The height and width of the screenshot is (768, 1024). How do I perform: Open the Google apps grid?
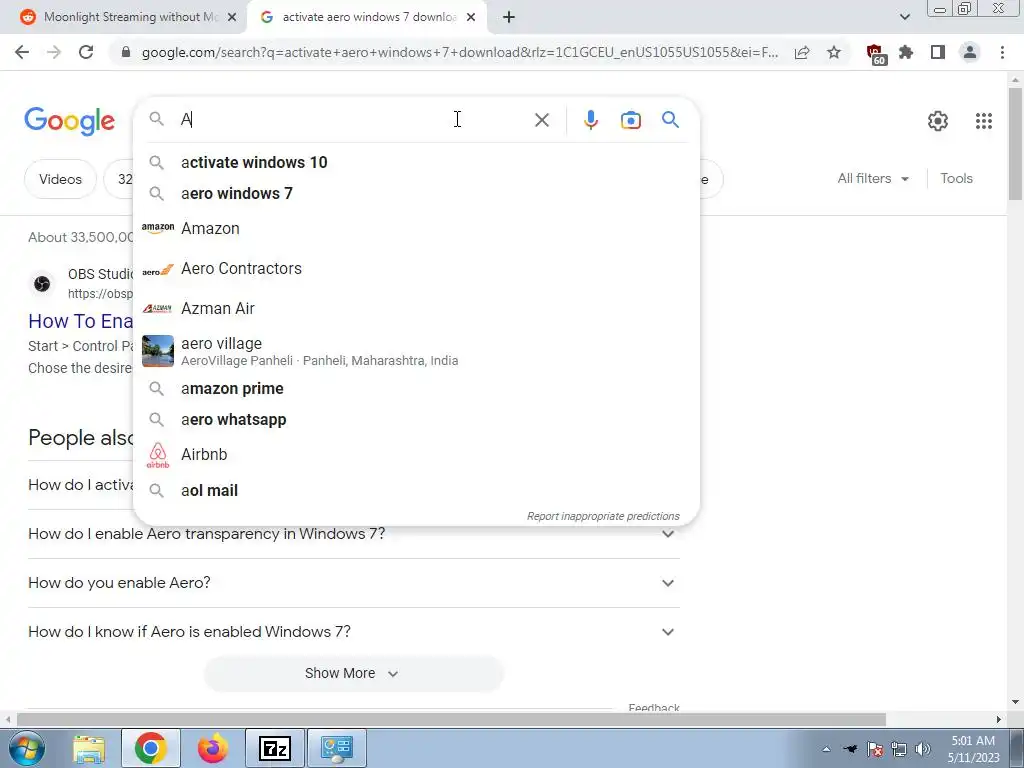(984, 121)
